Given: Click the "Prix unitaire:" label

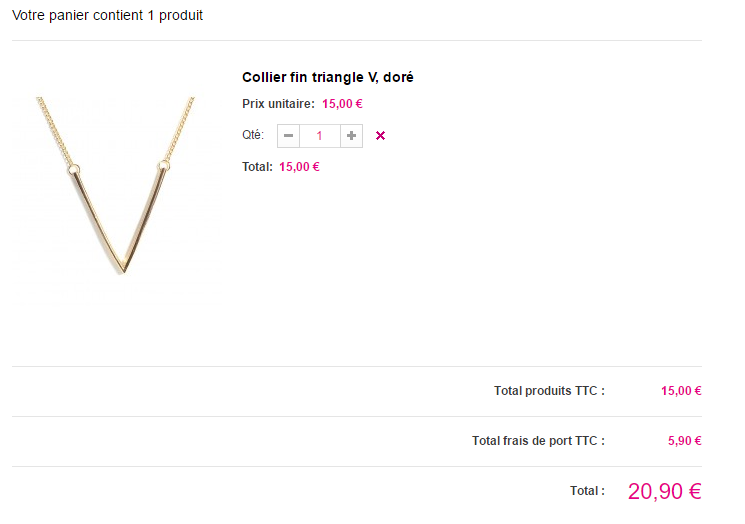Looking at the screenshot, I should tap(278, 103).
